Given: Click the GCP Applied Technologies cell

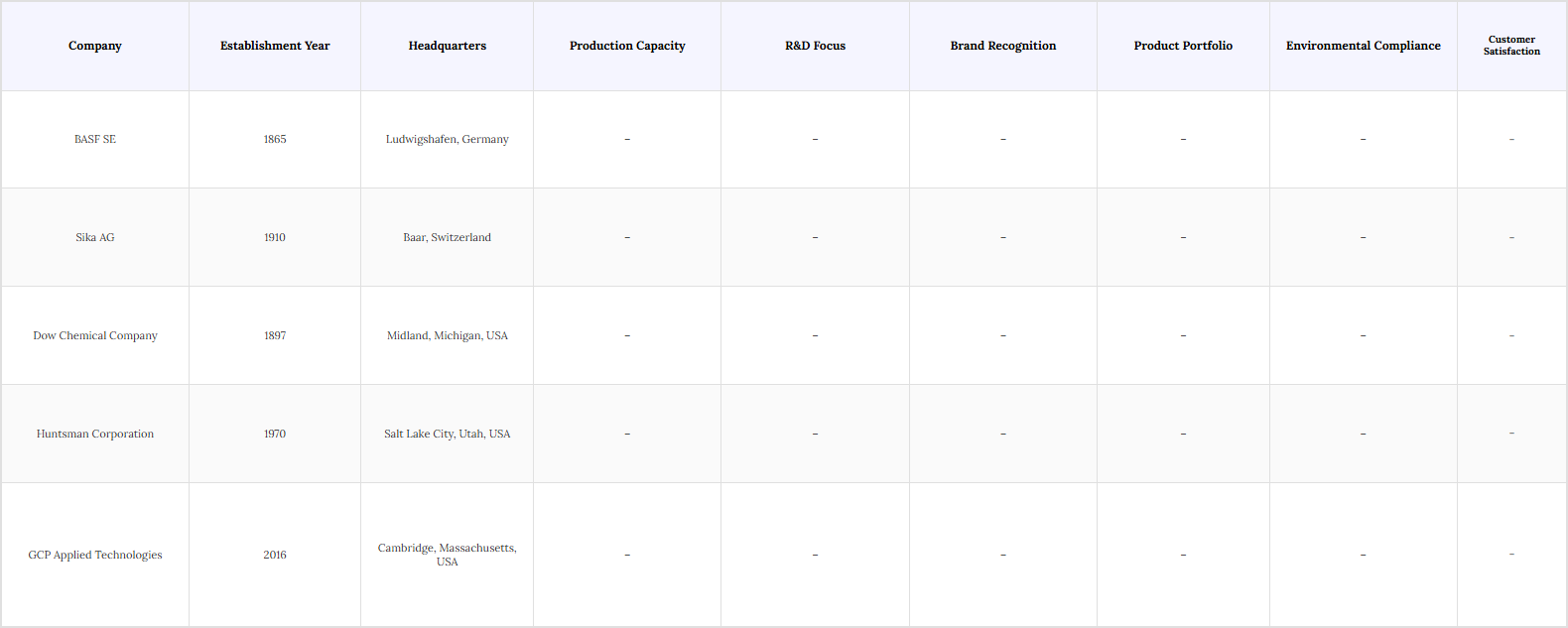Looking at the screenshot, I should [x=95, y=556].
